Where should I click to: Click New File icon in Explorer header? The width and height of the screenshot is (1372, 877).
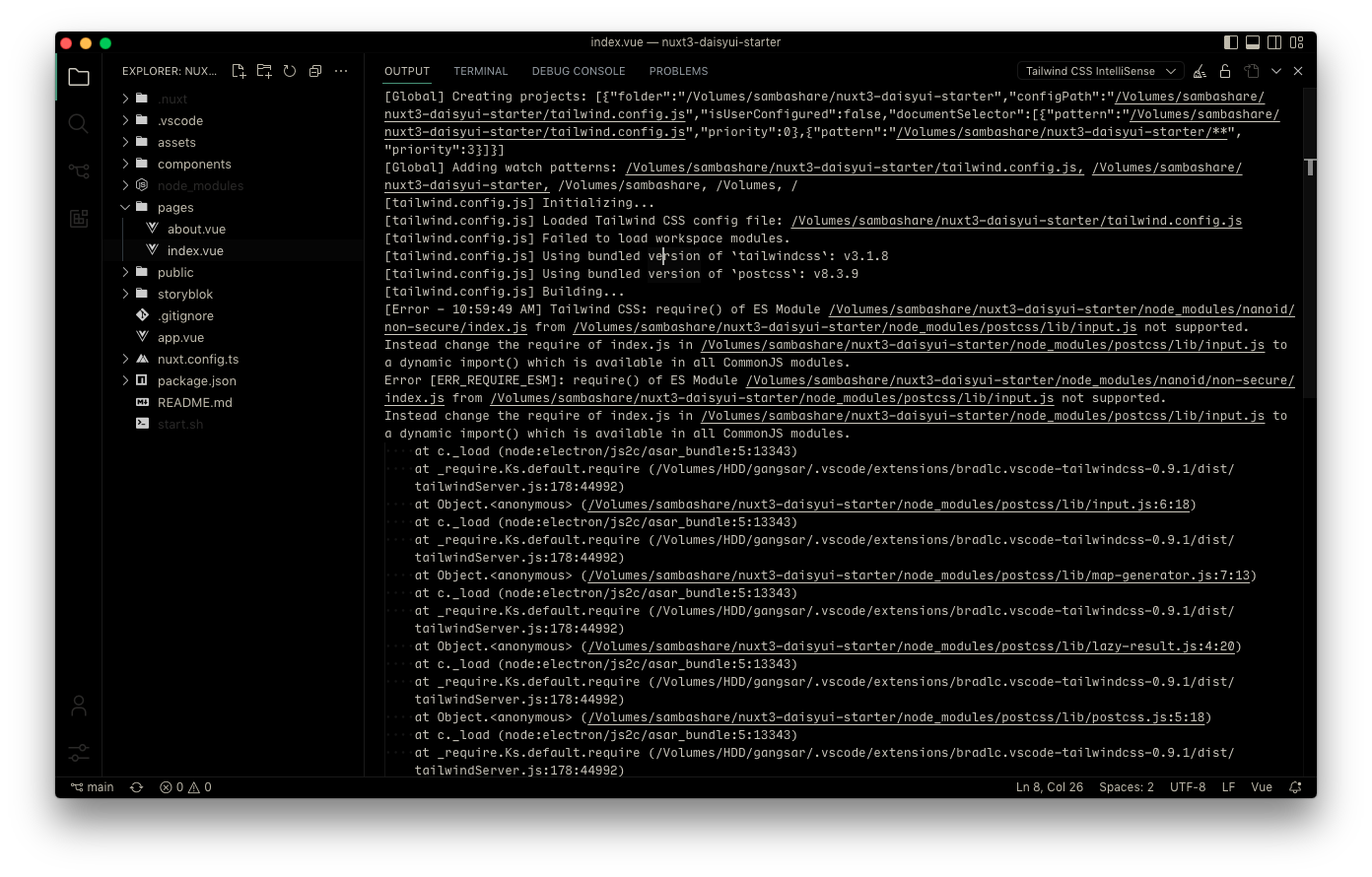tap(239, 71)
